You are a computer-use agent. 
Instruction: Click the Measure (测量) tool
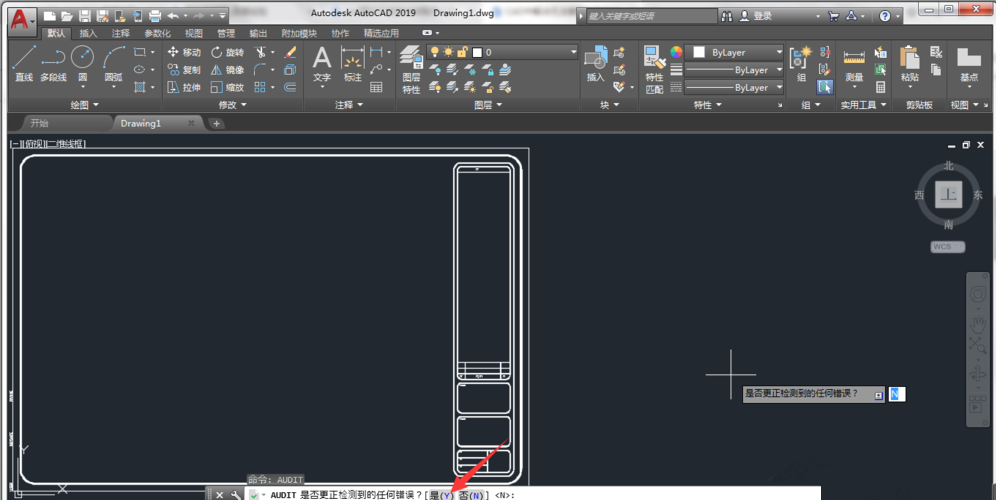point(854,64)
